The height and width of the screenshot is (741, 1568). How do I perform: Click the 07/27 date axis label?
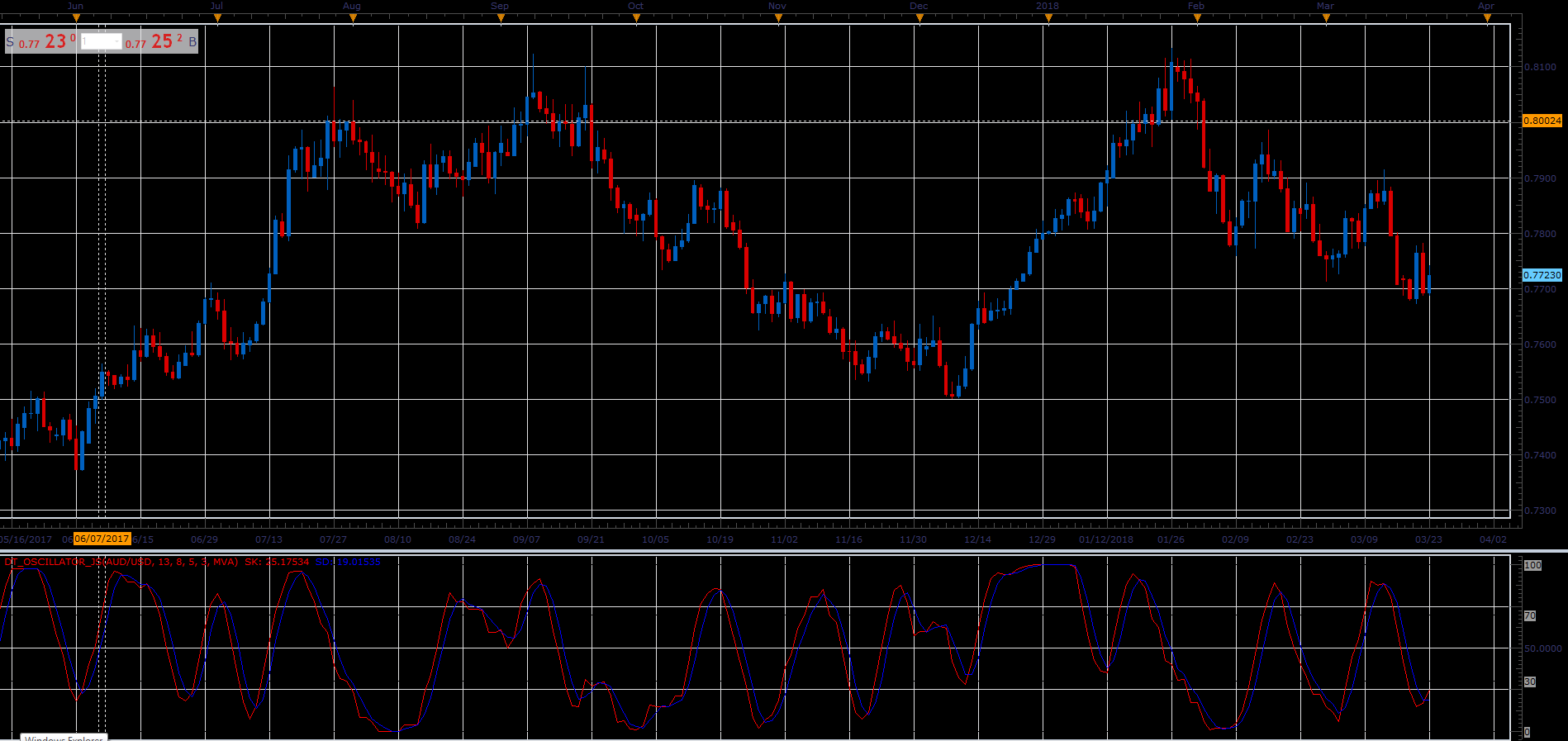pos(333,539)
